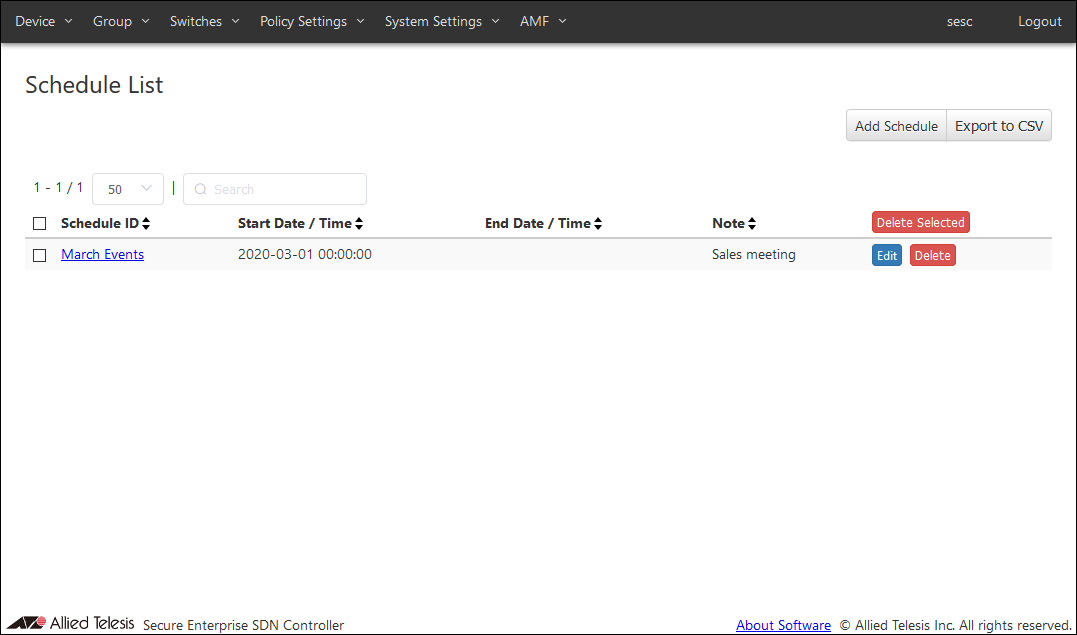
Task: Tick the select-all checkbox in header
Action: 40,224
